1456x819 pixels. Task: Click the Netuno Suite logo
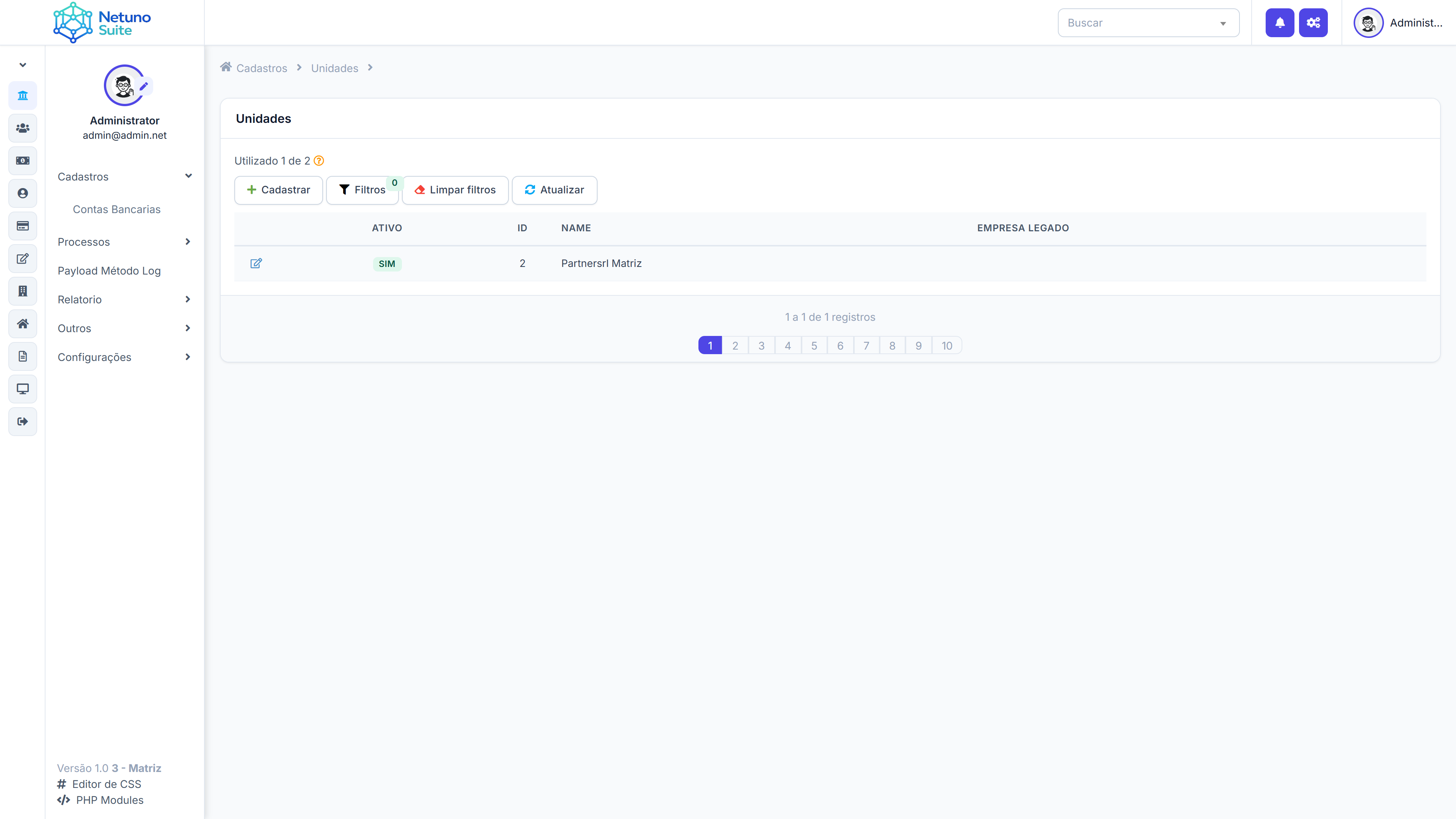point(102,23)
